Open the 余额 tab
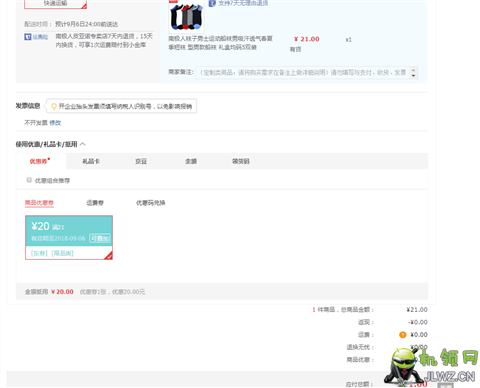Screen dimensions: 480x388 191,161
